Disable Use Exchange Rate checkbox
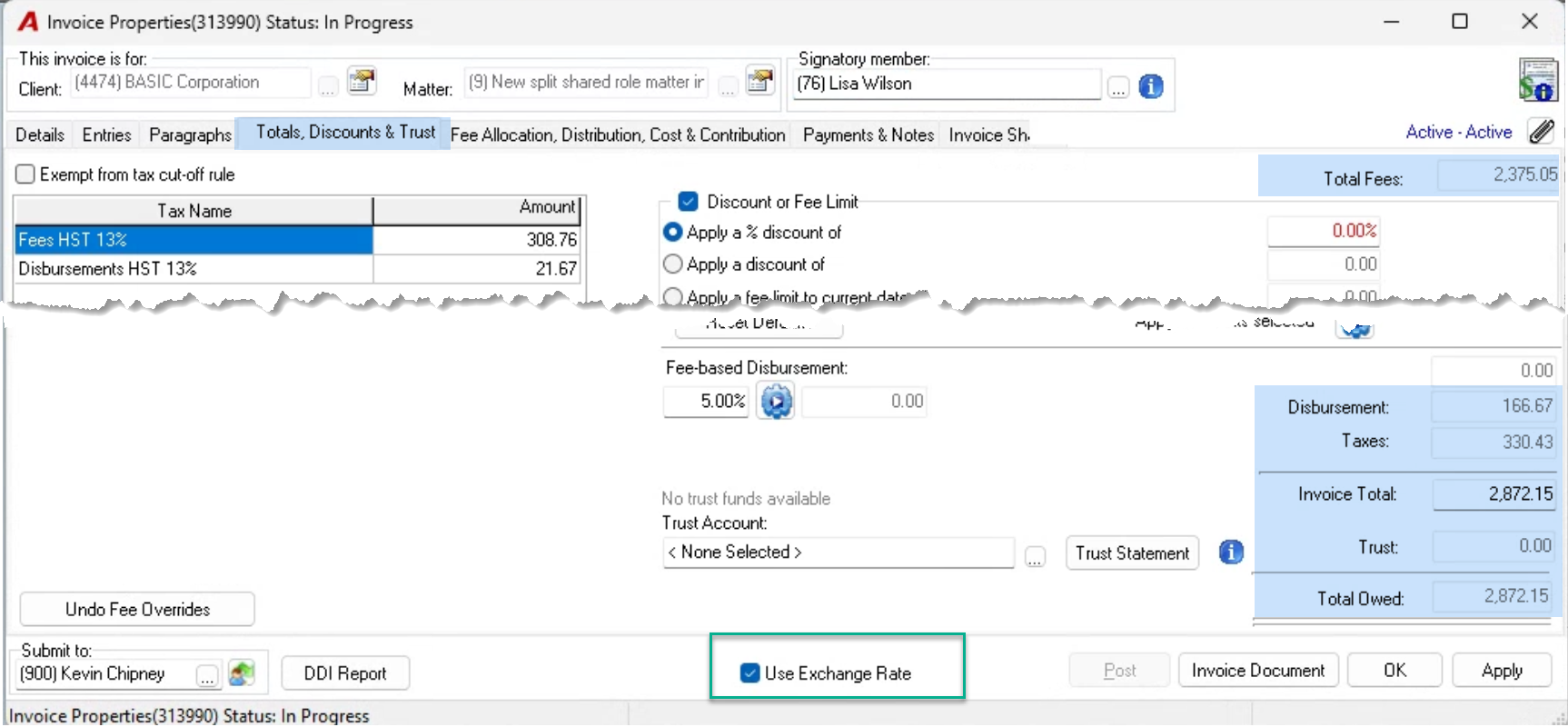Screen dimensions: 1568x727 pyautogui.click(x=749, y=673)
